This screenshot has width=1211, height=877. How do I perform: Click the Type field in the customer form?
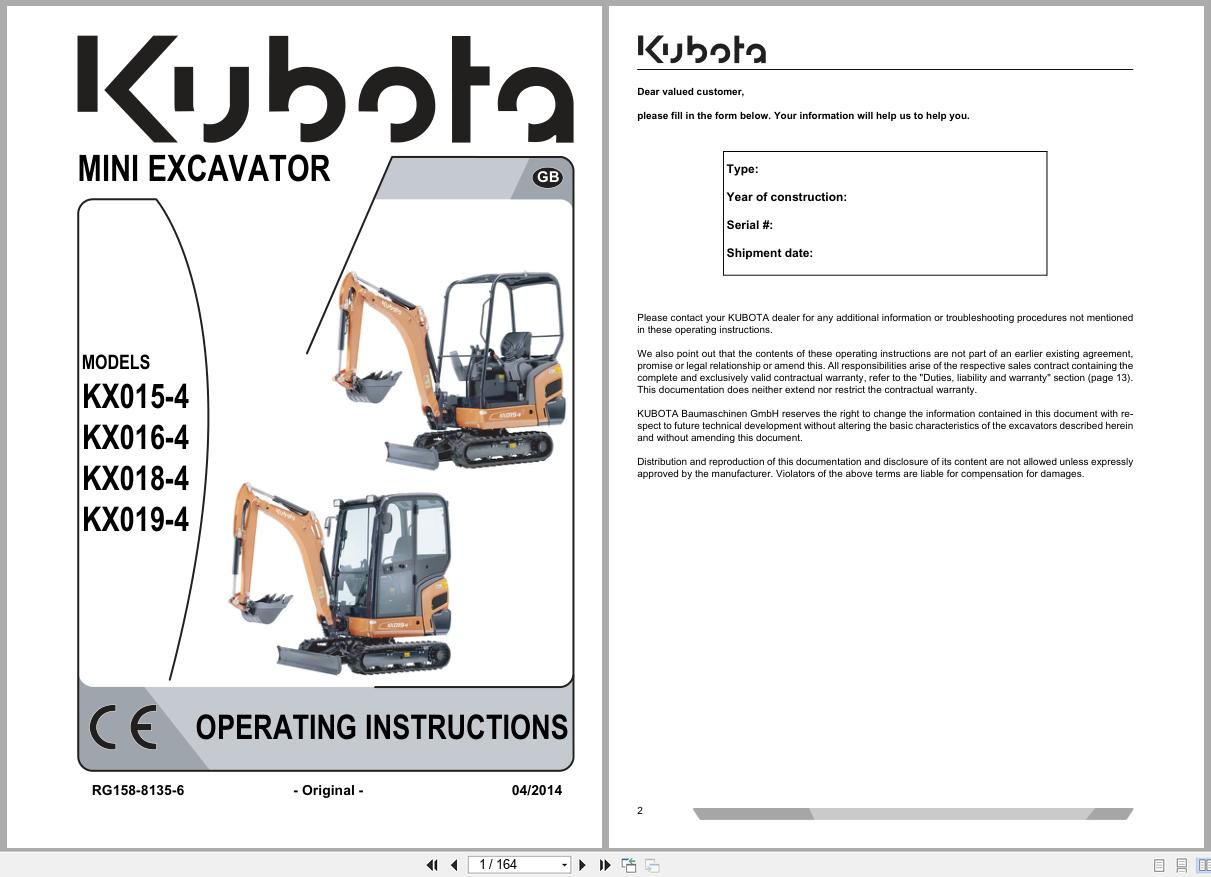(742, 169)
